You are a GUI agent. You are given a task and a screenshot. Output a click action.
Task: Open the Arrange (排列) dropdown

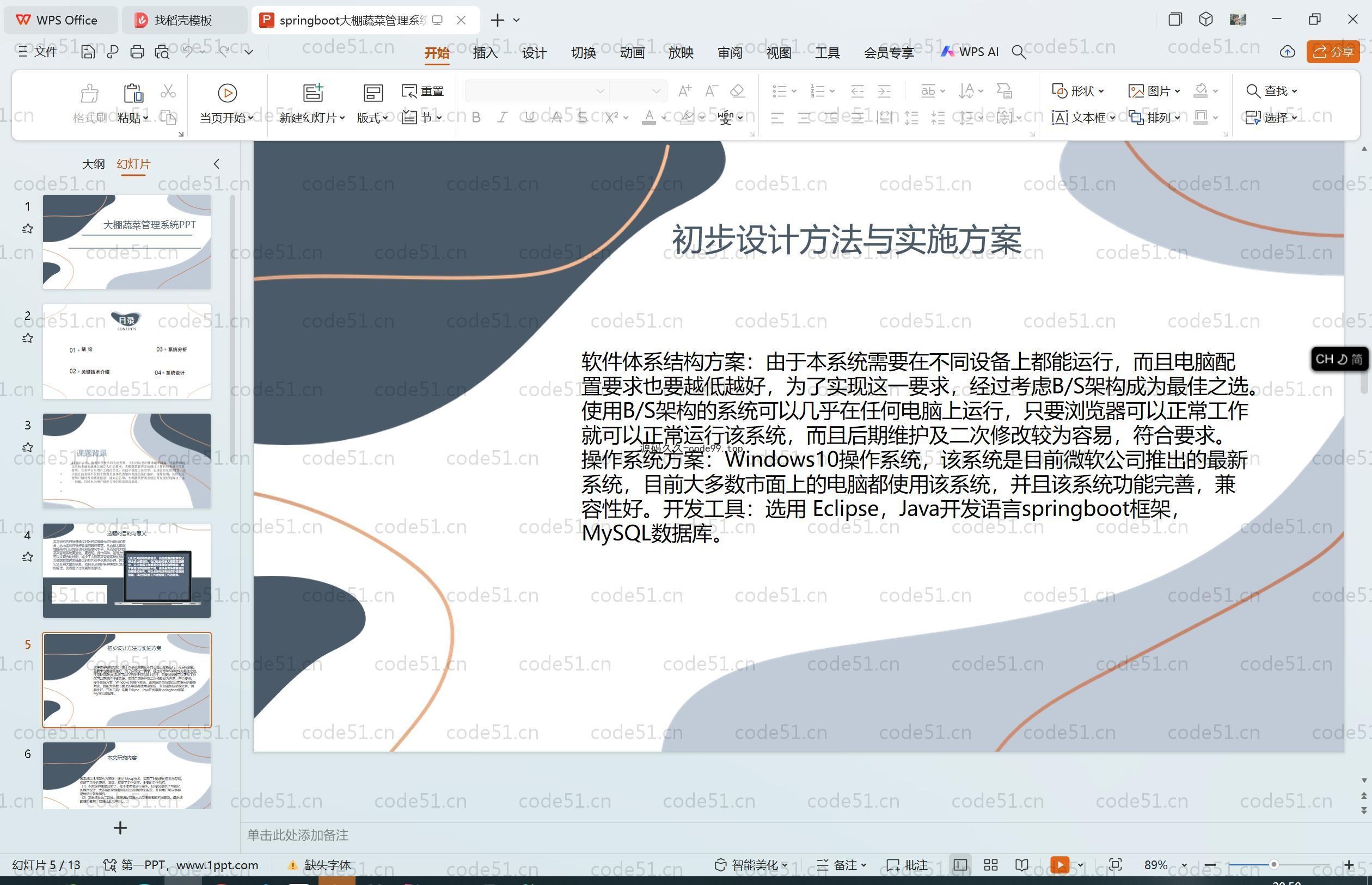tap(1155, 118)
